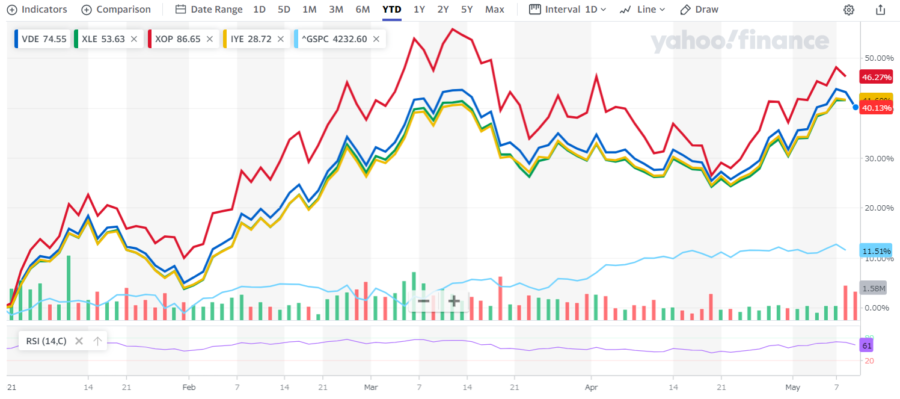900x399 pixels.
Task: Click the calendar icon beside Date Range
Action: (180, 10)
